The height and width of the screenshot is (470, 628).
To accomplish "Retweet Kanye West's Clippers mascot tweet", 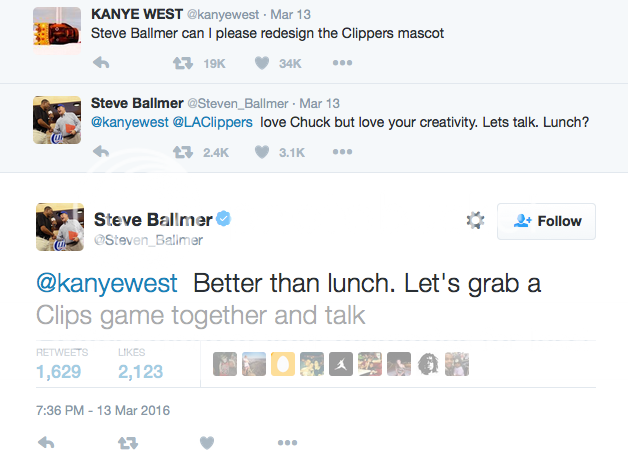I will (x=183, y=63).
